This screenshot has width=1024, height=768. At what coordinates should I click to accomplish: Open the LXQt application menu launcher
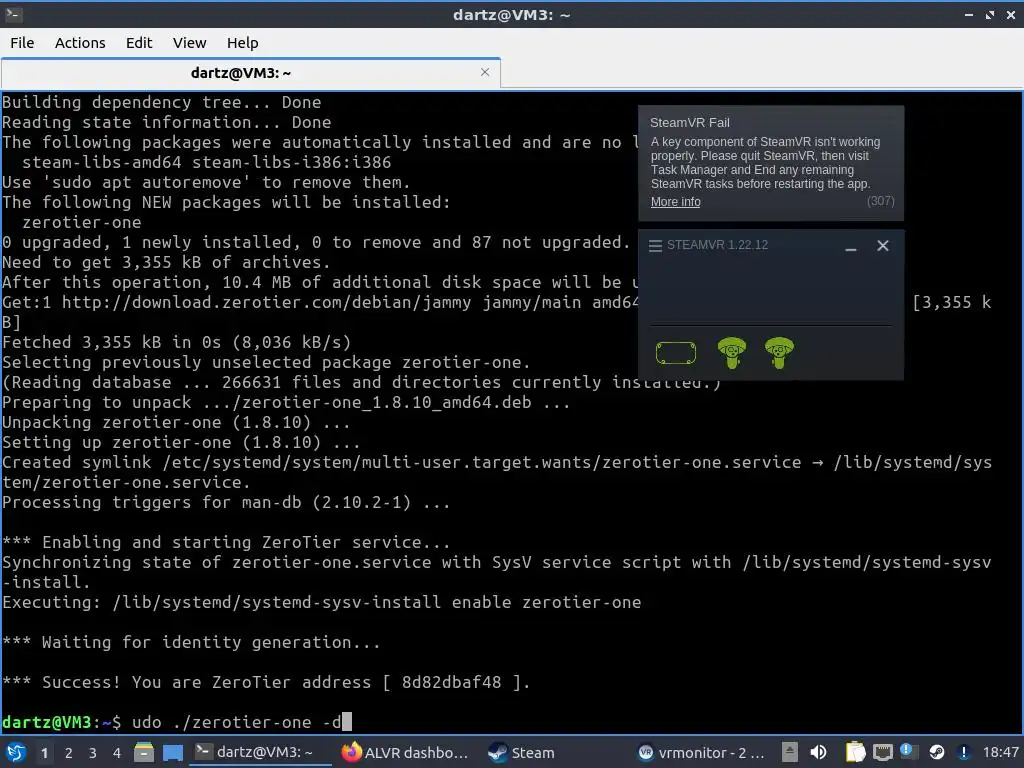pyautogui.click(x=16, y=752)
